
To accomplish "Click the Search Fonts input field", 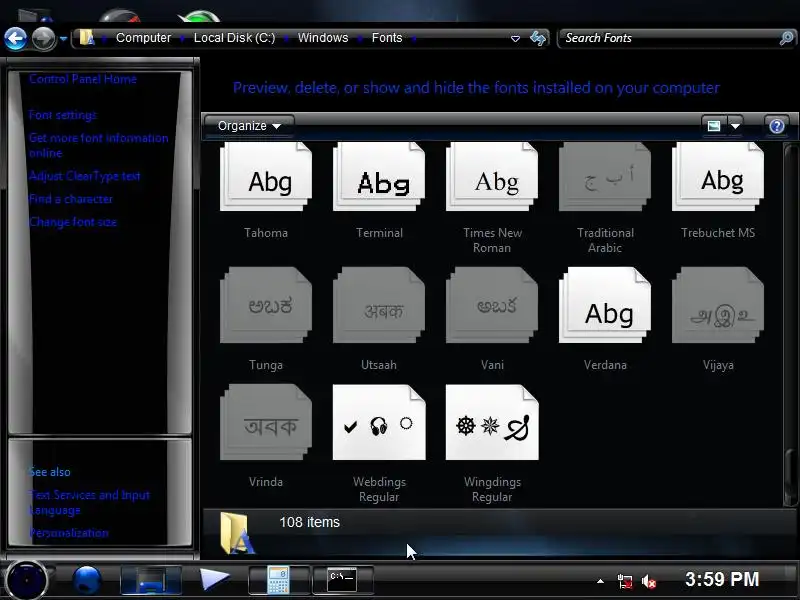I will 668,38.
